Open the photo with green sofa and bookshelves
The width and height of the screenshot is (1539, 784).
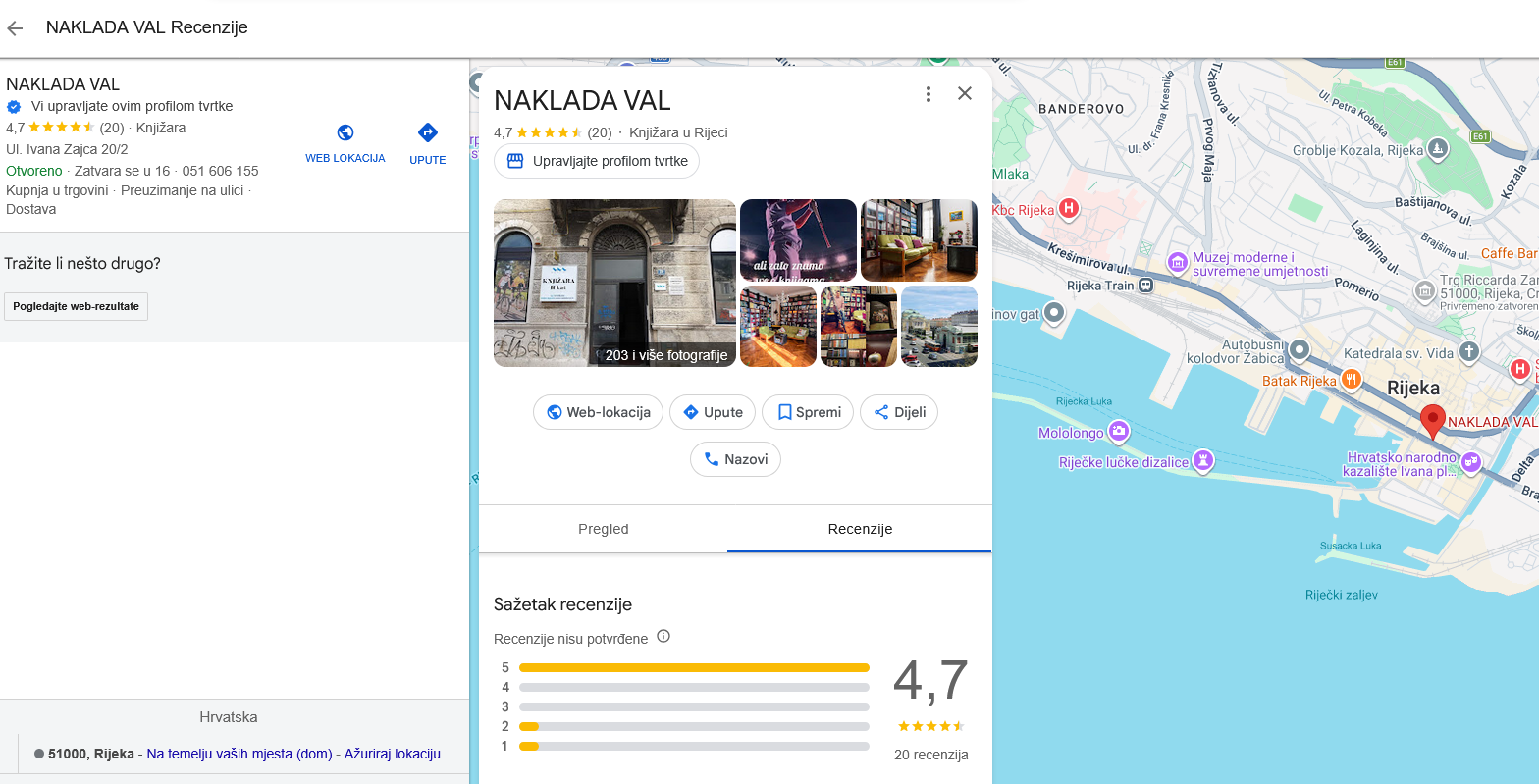(919, 240)
